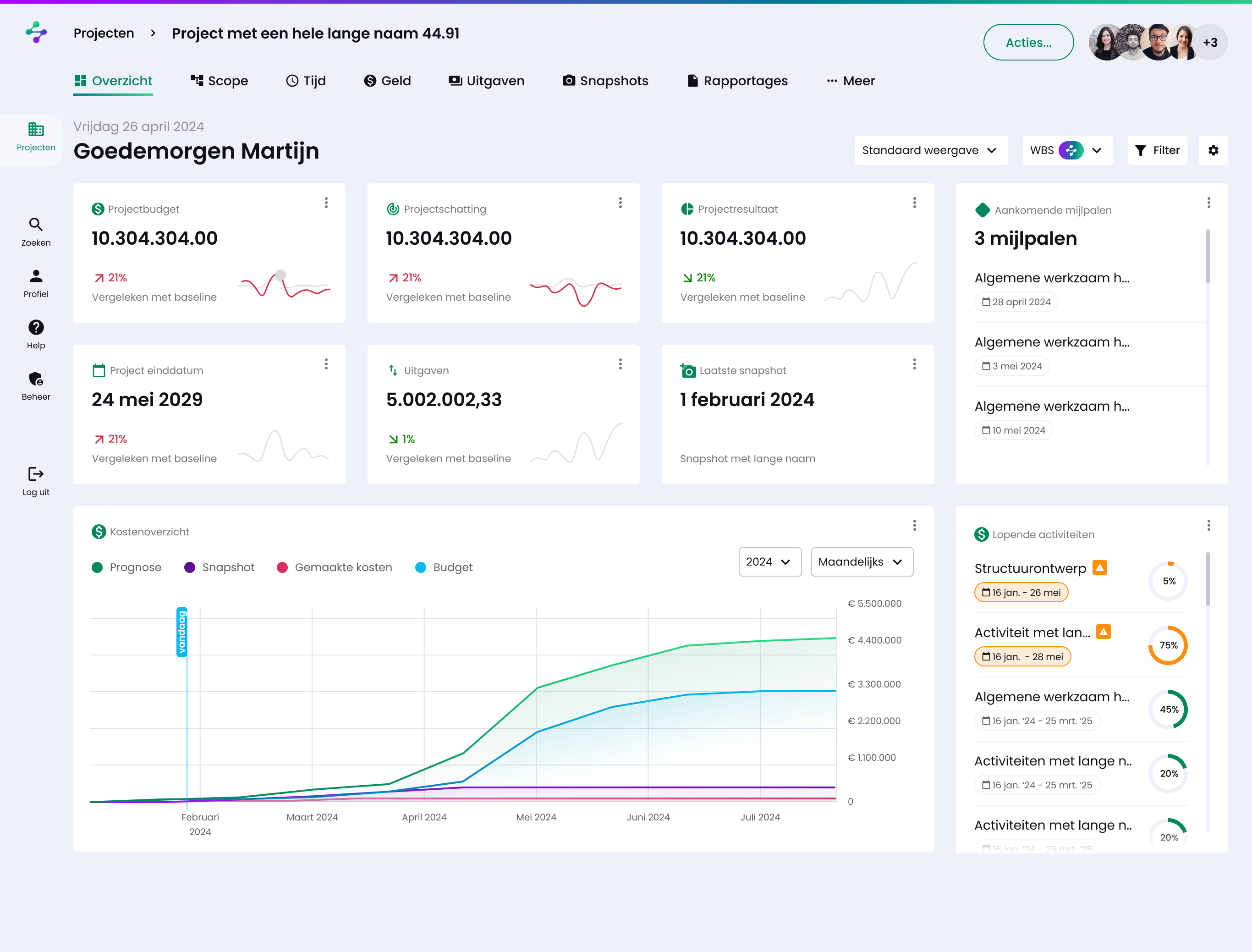The image size is (1252, 952).
Task: Open the Meer menu
Action: pos(851,81)
